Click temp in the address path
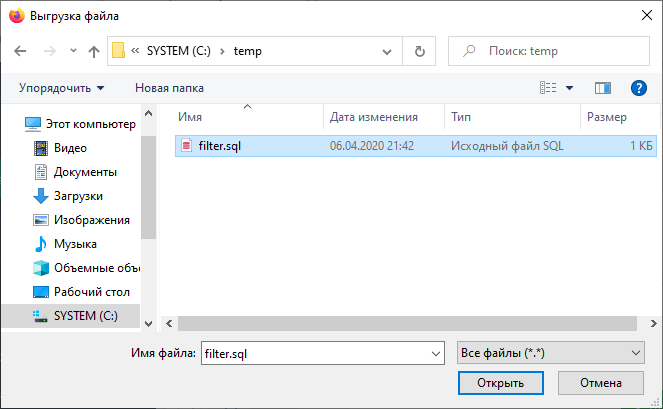The width and height of the screenshot is (663, 409). [x=247, y=51]
